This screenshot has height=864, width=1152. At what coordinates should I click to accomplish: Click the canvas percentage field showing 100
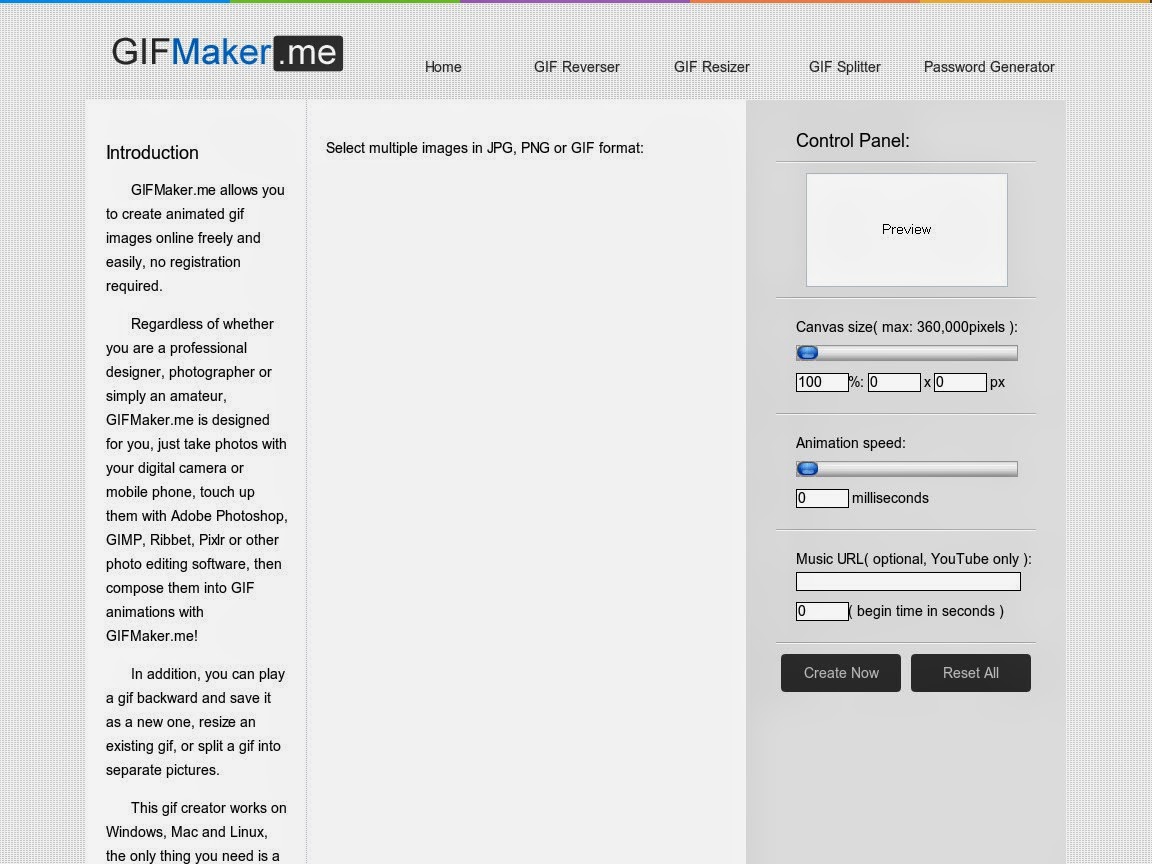pos(822,382)
